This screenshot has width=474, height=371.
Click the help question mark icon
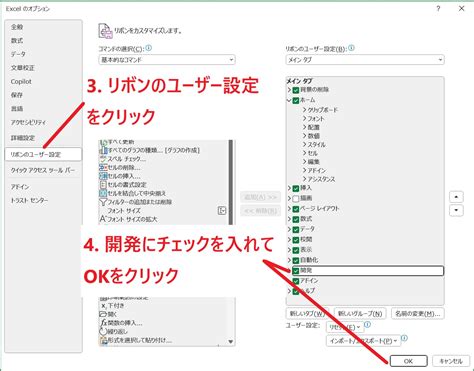click(x=438, y=9)
